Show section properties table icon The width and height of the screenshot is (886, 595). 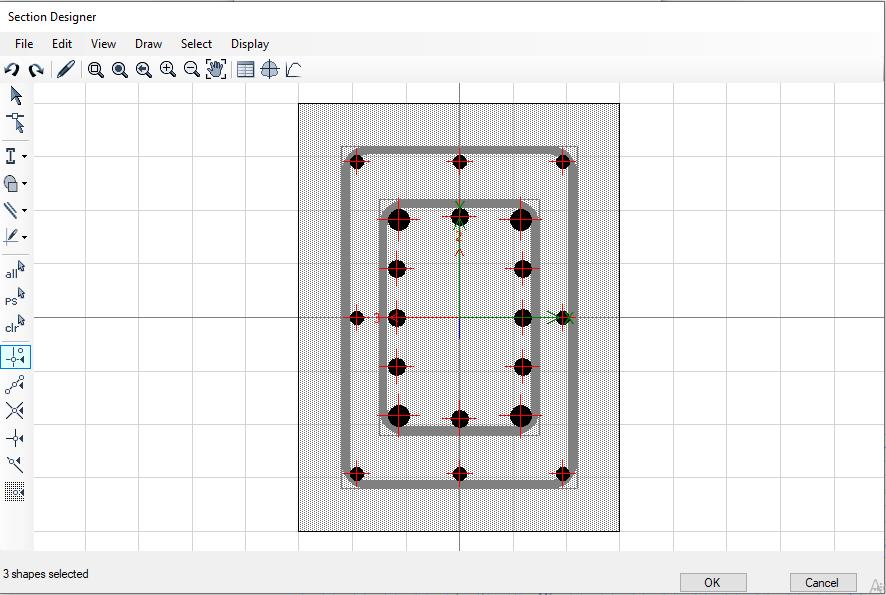tap(245, 70)
